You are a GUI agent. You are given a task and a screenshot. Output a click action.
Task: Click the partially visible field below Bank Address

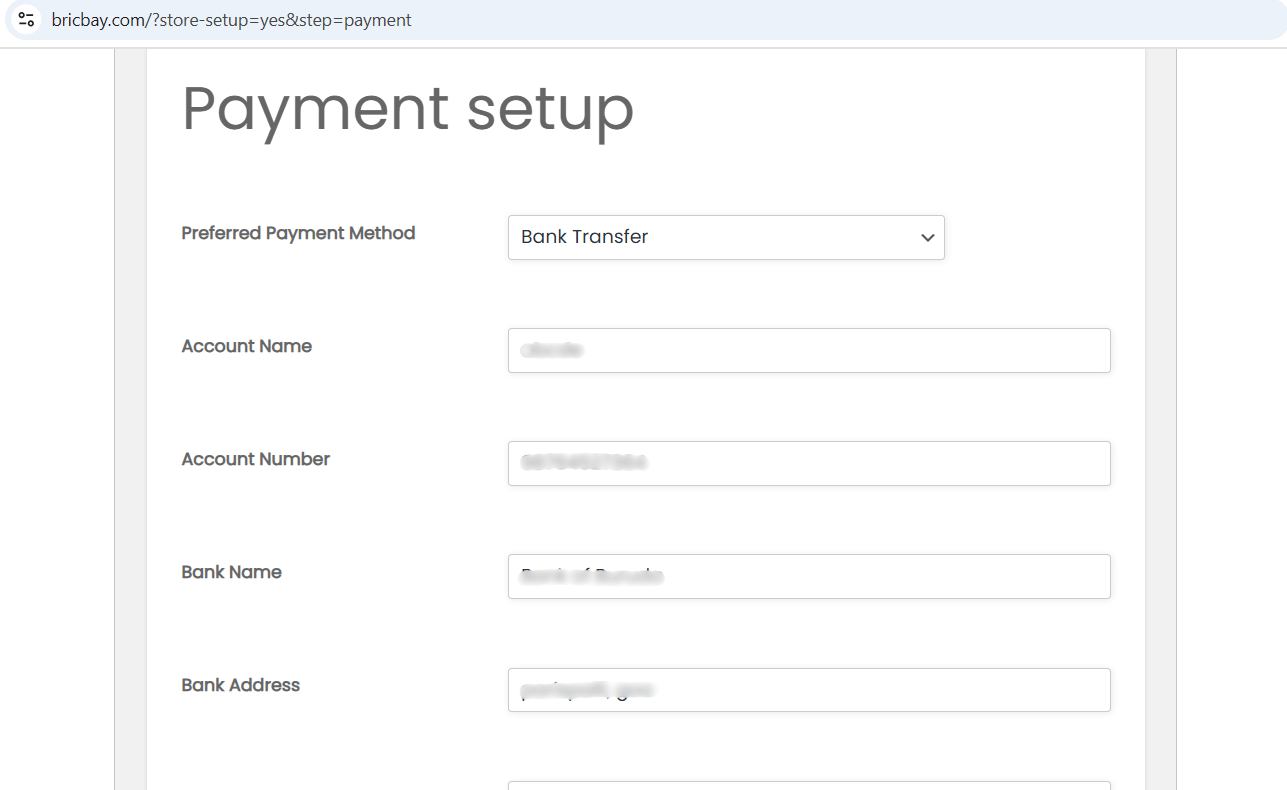(x=808, y=785)
